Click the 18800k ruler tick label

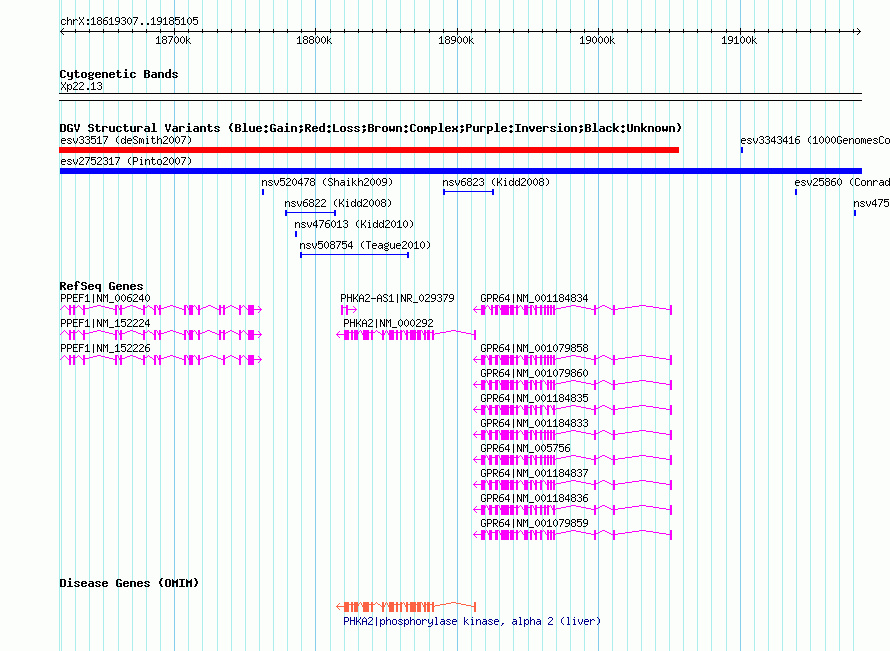tap(314, 40)
